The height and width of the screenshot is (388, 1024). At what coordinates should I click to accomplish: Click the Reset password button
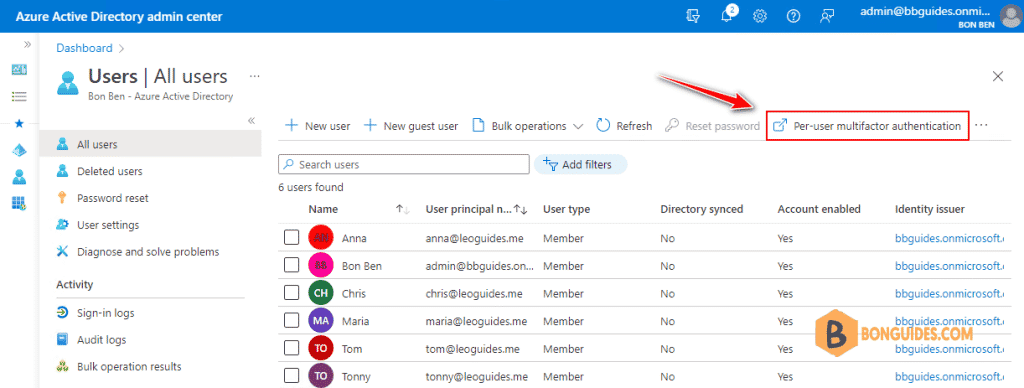pyautogui.click(x=712, y=126)
